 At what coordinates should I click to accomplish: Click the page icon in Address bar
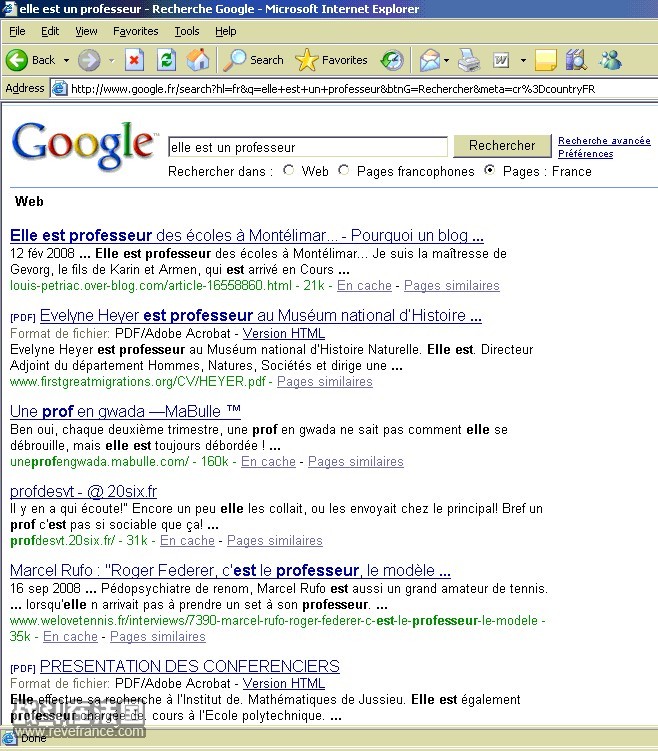coord(59,89)
